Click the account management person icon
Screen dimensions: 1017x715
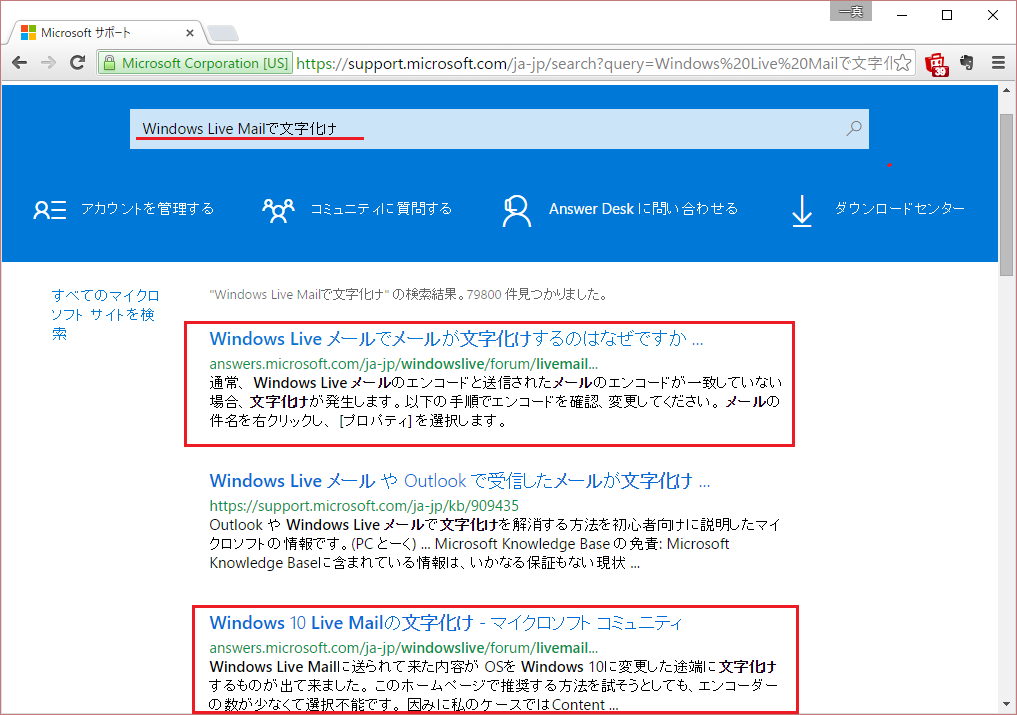click(x=50, y=210)
